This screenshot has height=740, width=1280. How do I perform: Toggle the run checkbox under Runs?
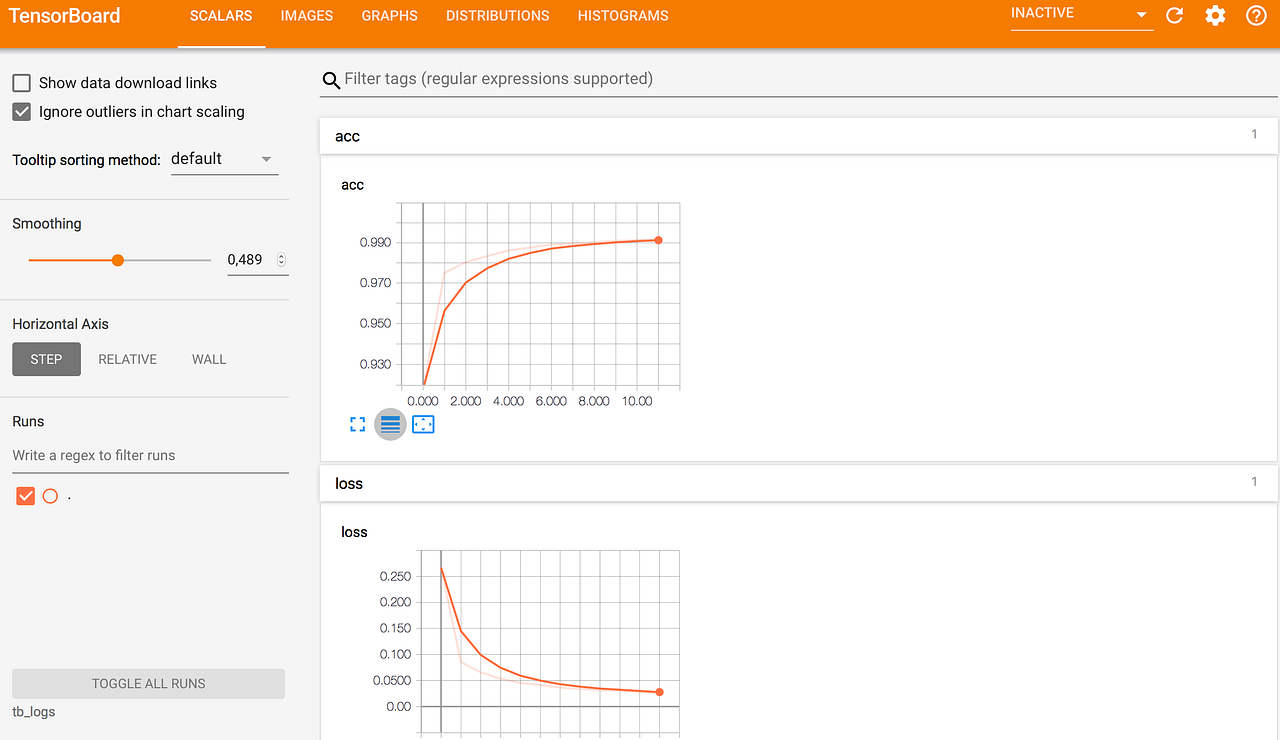tap(24, 495)
